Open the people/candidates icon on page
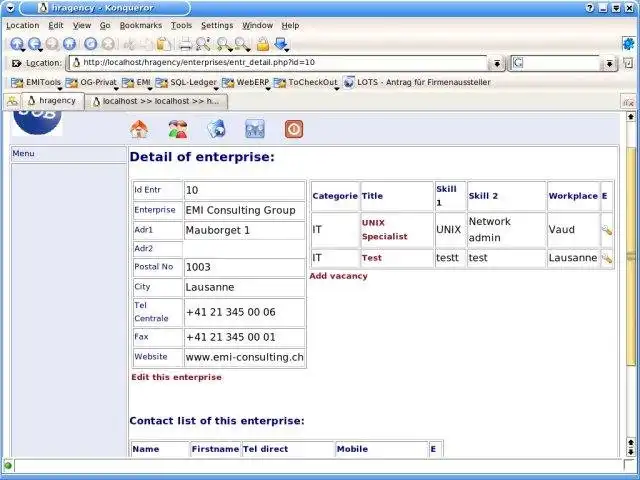This screenshot has height=480, width=640. 178,129
